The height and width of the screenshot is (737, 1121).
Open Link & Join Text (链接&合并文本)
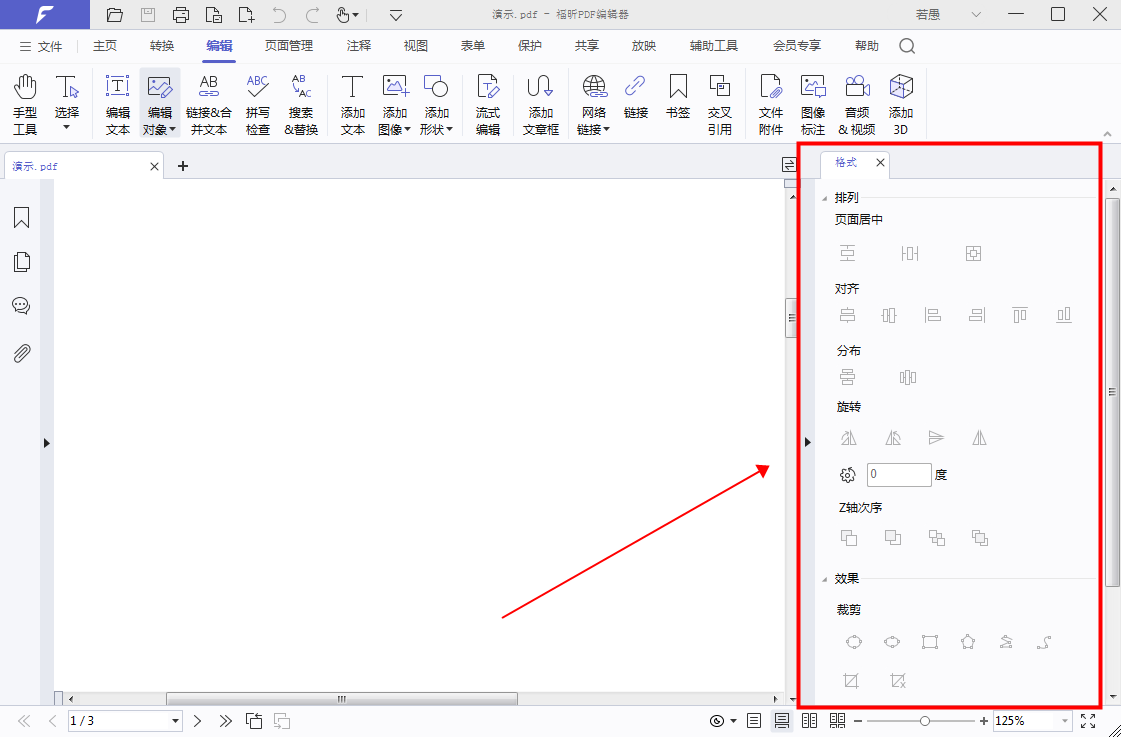pyautogui.click(x=209, y=104)
